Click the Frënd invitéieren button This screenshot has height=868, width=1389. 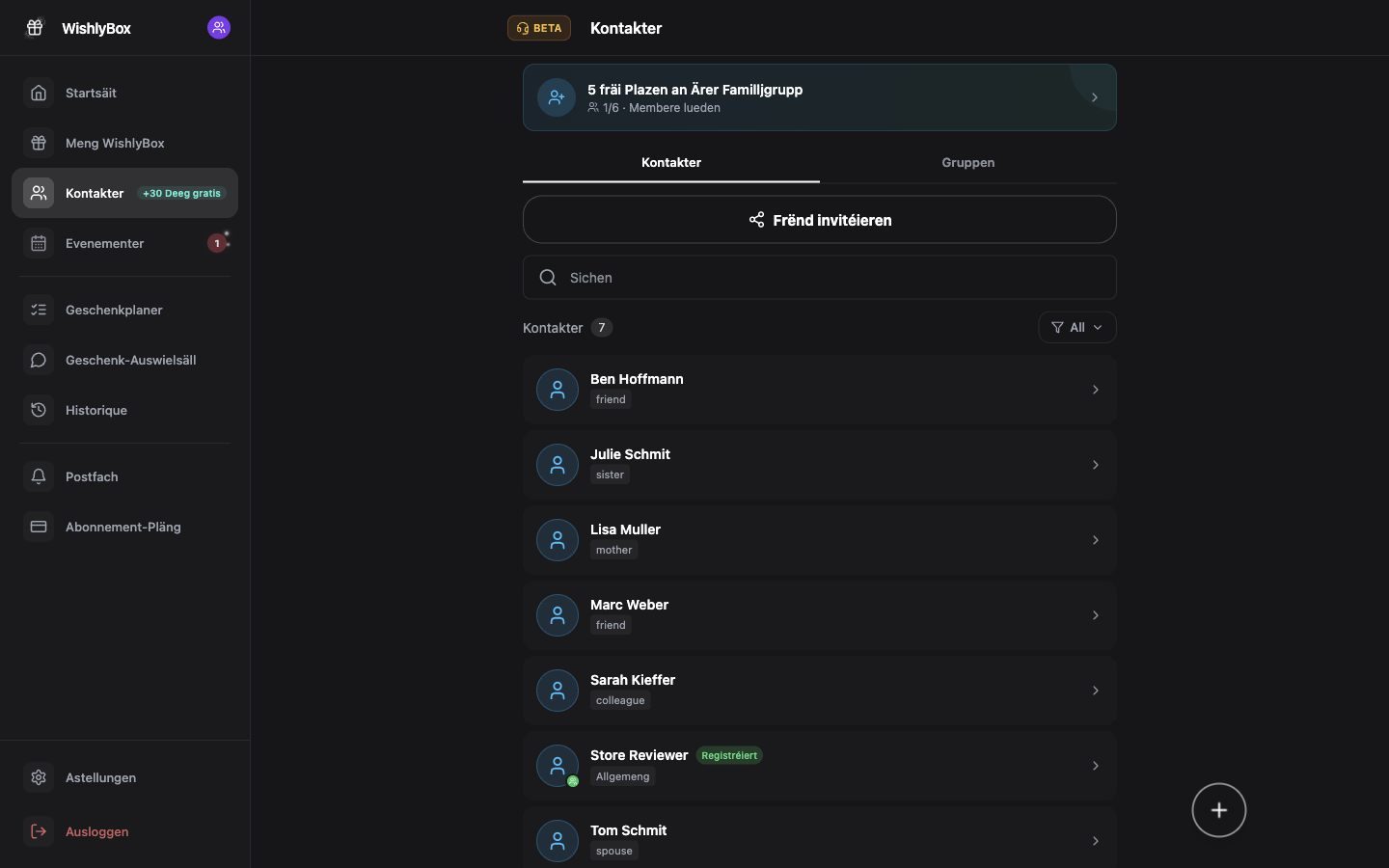820,220
